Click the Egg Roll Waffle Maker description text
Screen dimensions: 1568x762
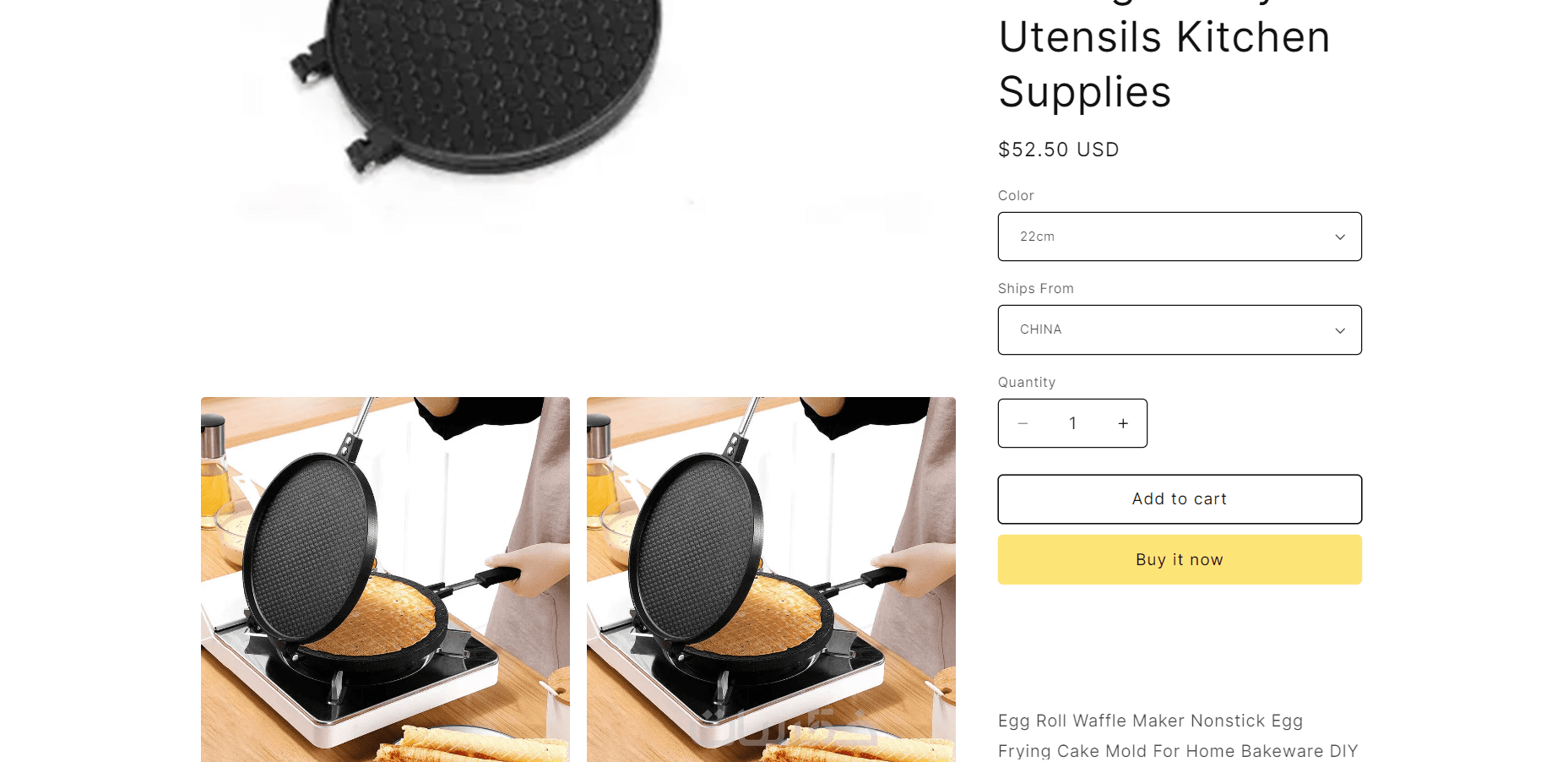[x=1150, y=721]
